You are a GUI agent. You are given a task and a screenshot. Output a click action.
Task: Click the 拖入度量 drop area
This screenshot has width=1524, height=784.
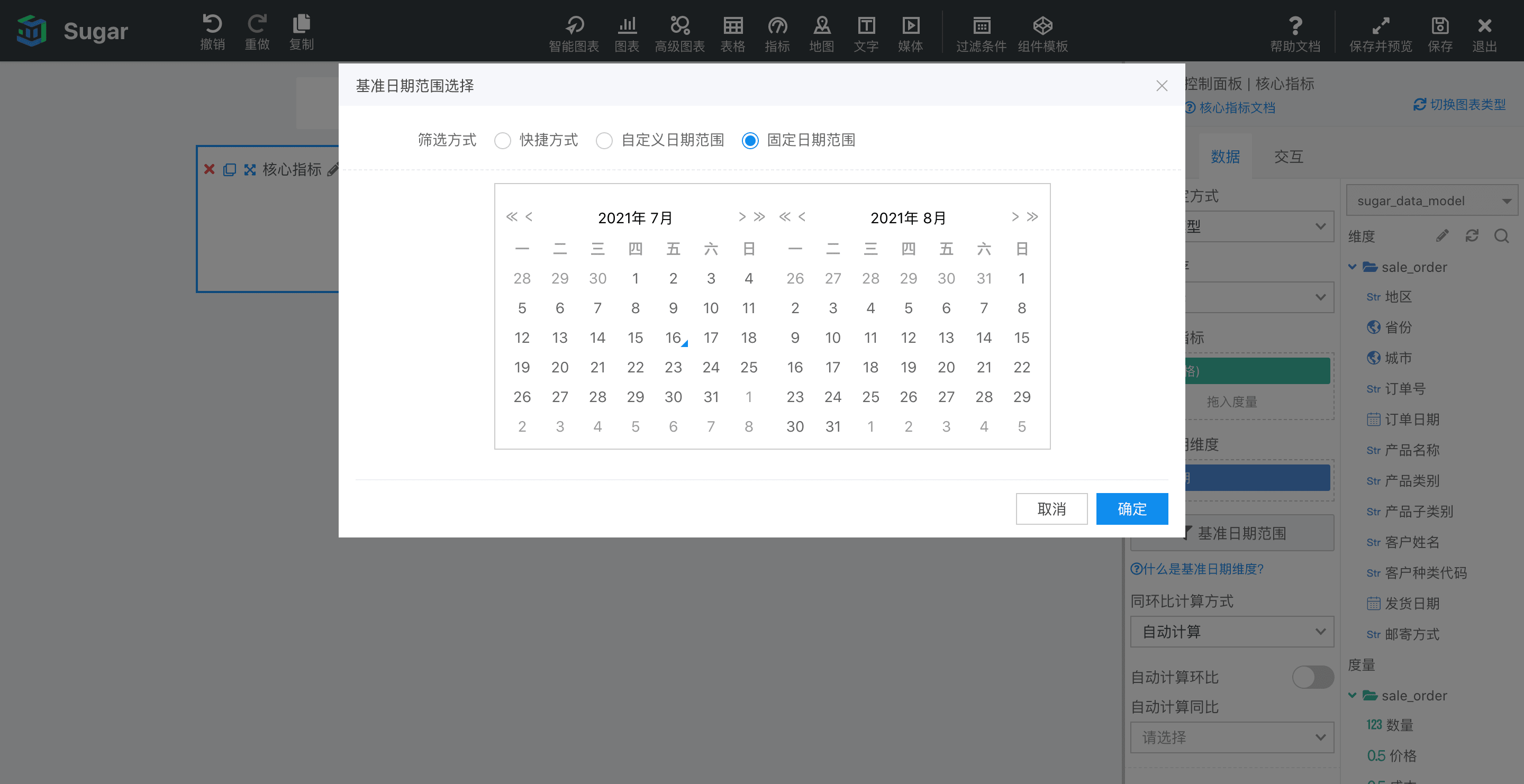tap(1232, 402)
